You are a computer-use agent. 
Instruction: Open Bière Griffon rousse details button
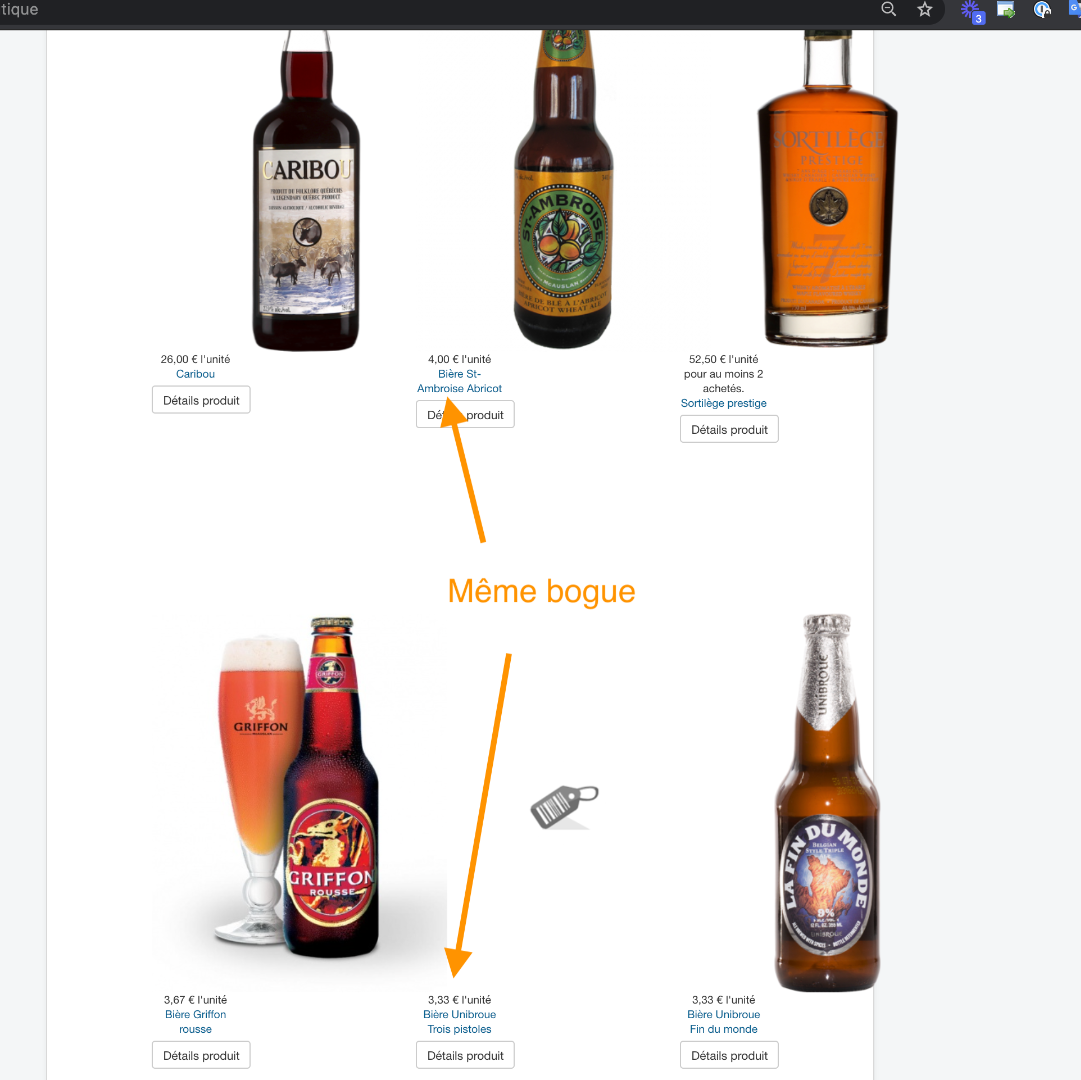tap(201, 1055)
